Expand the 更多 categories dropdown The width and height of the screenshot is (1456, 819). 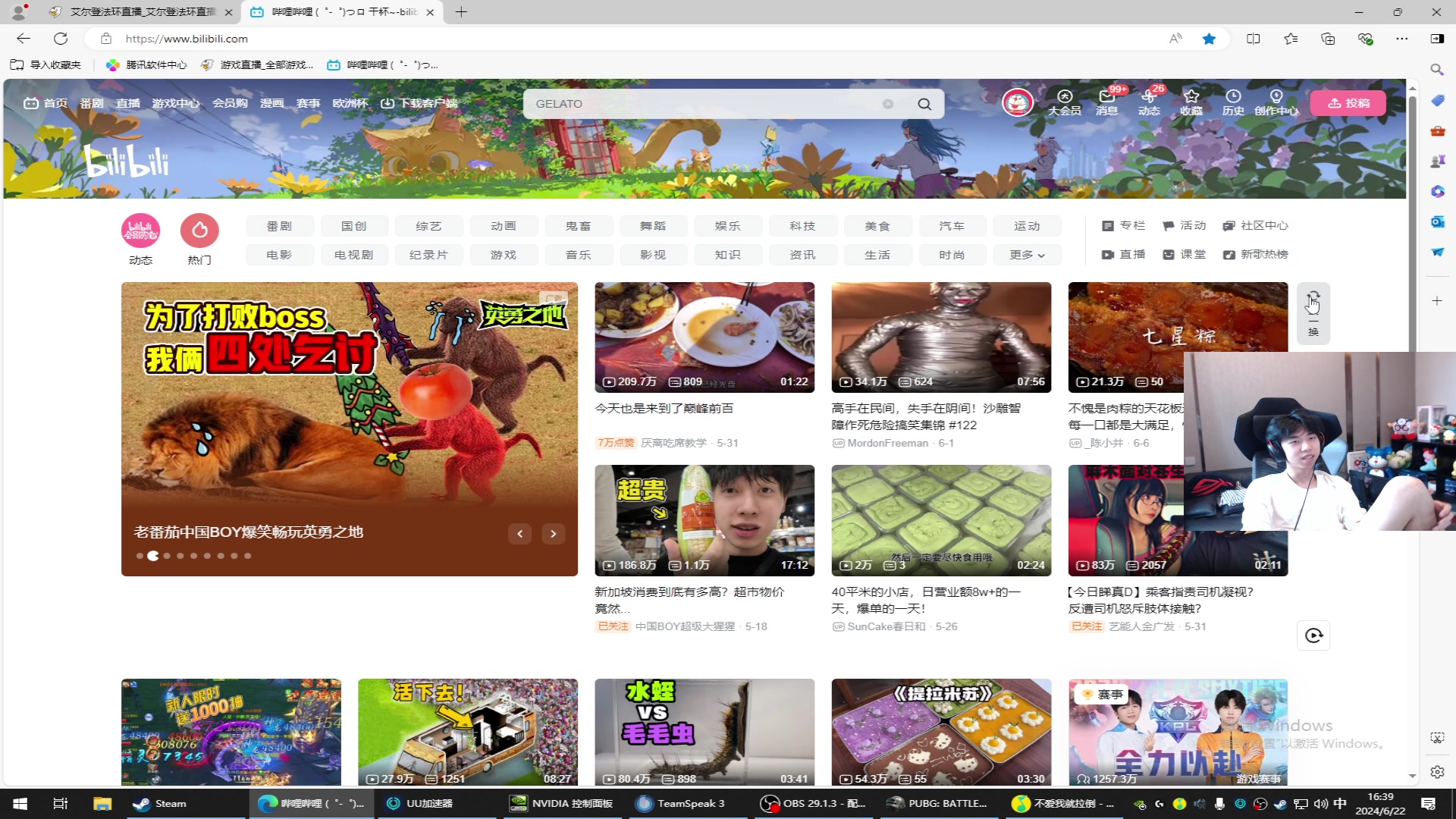[x=1027, y=255]
